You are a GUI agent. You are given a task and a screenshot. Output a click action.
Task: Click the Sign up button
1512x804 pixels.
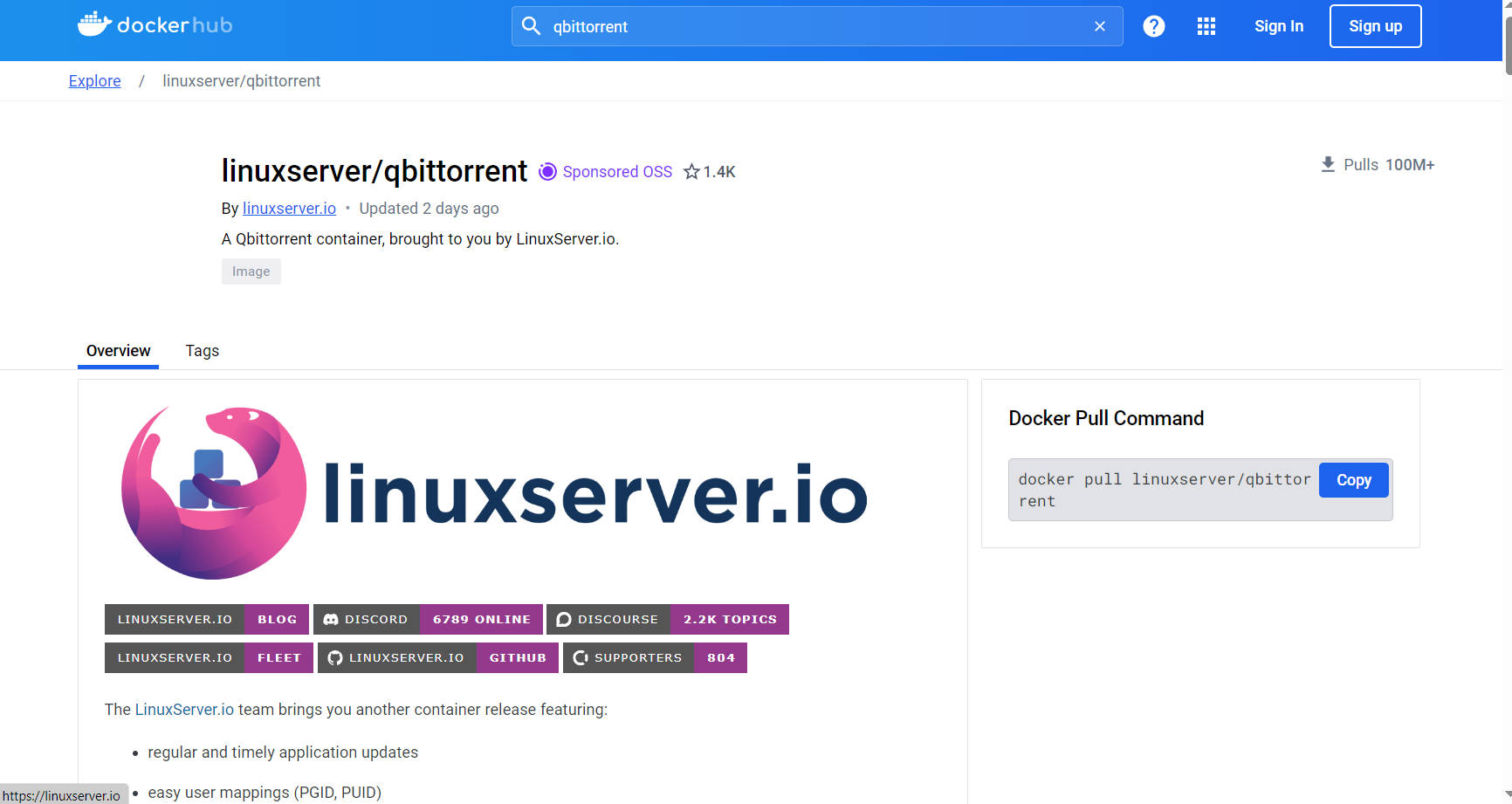tap(1376, 26)
